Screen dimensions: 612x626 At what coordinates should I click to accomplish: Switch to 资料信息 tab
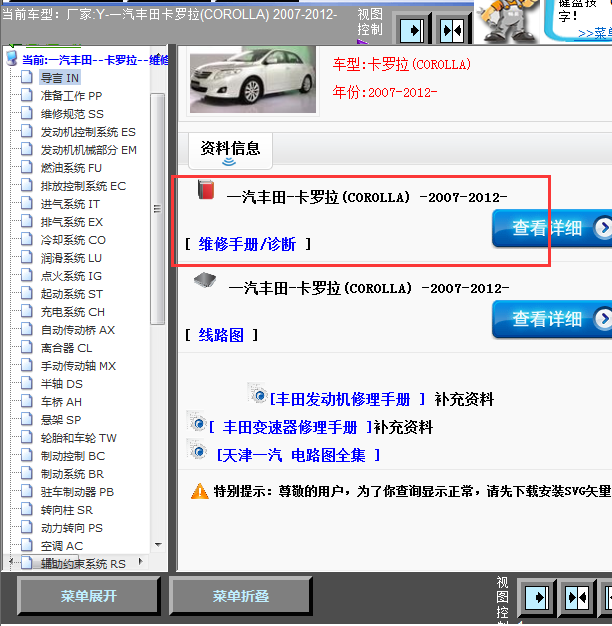230,151
